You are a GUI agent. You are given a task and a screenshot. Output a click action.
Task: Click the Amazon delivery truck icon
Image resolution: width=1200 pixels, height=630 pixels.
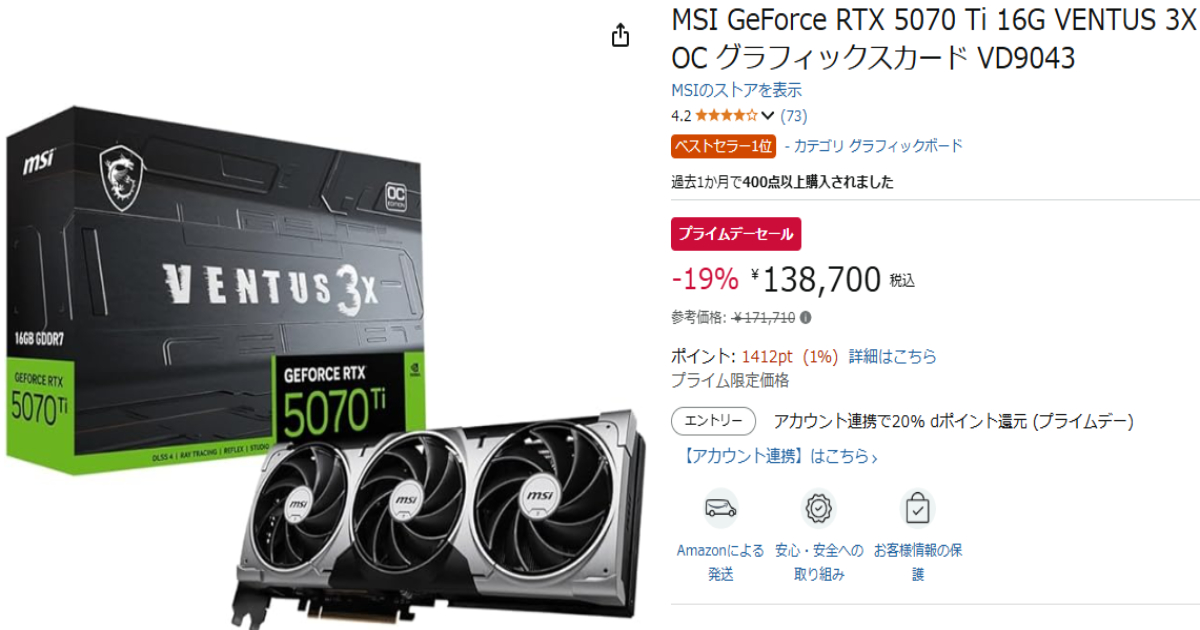720,508
